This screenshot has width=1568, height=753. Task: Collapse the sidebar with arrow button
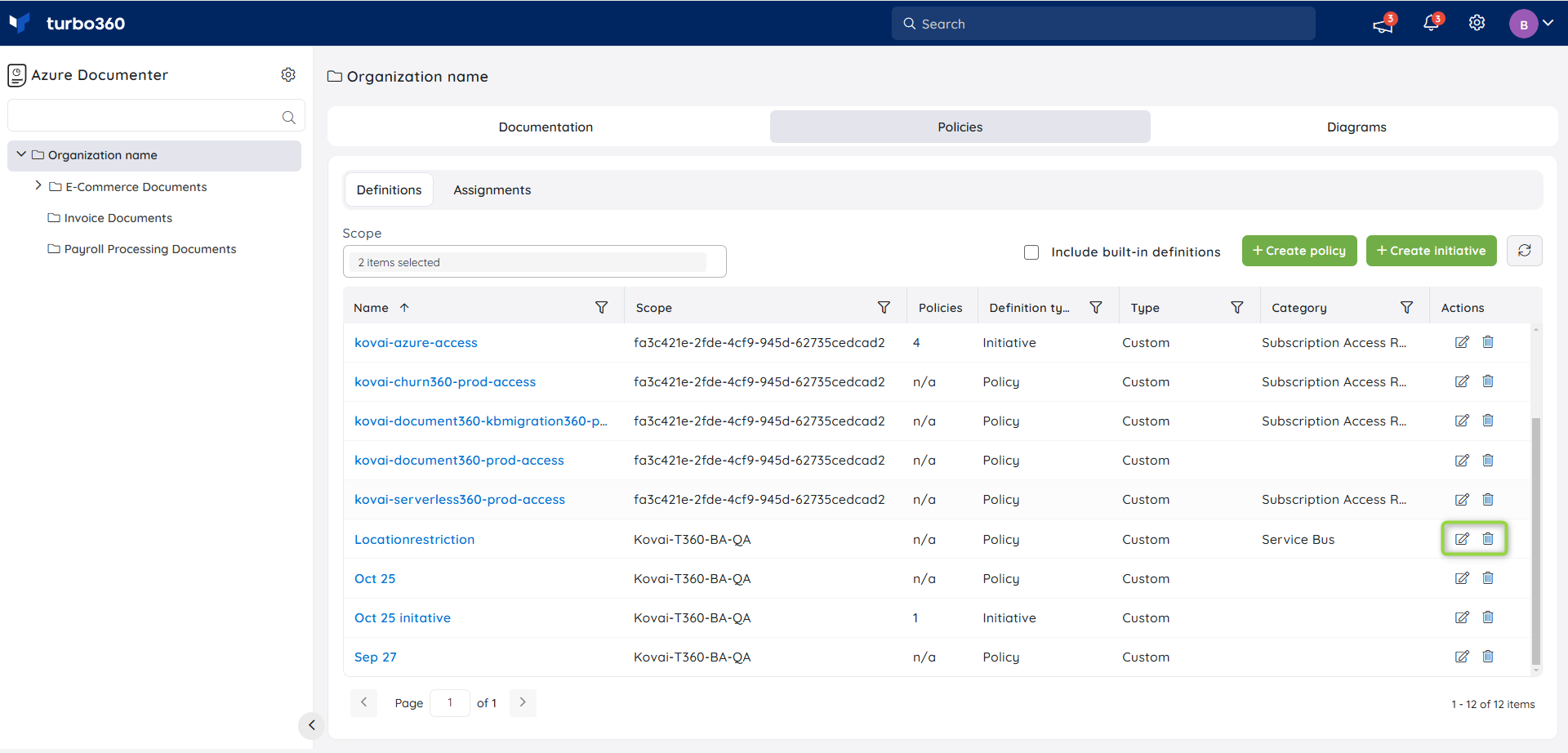pyautogui.click(x=311, y=724)
